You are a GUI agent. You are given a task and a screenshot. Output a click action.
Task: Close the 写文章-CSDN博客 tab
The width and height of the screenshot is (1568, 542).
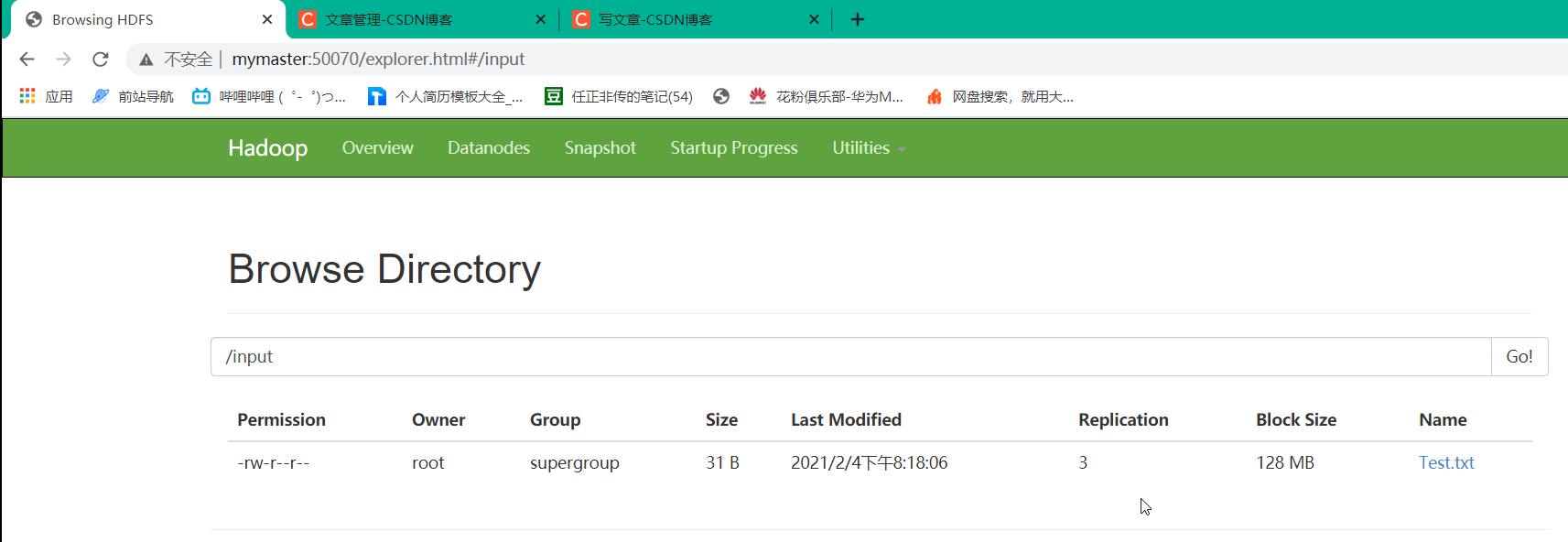tap(814, 19)
